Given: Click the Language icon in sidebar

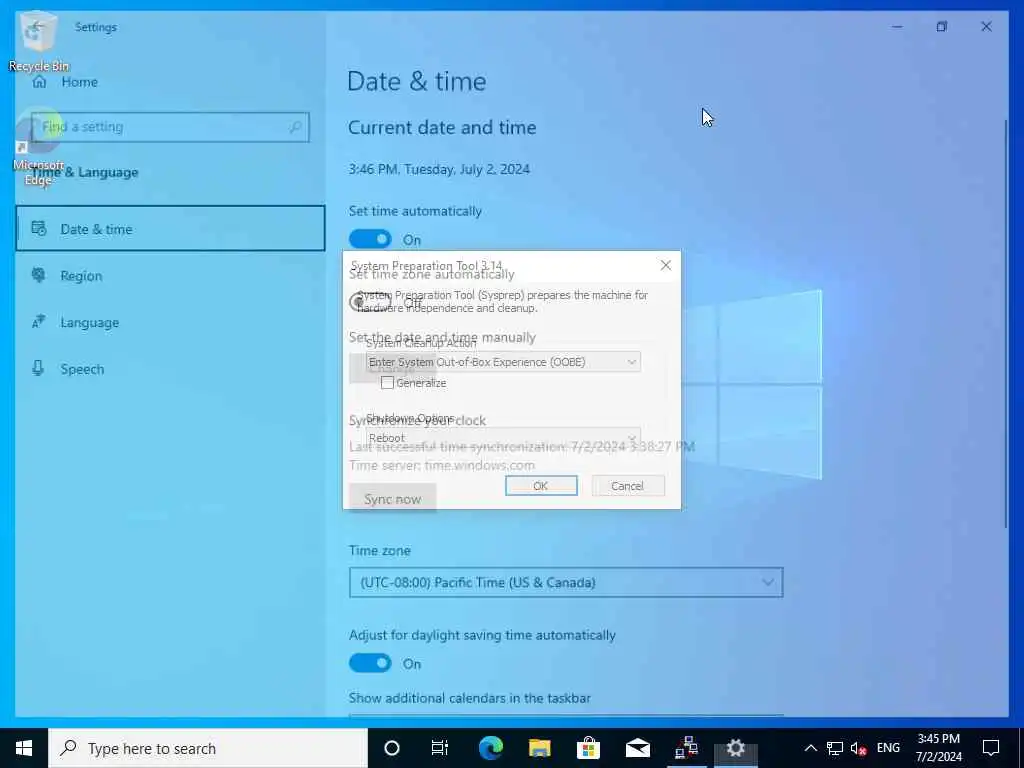Looking at the screenshot, I should (39, 322).
